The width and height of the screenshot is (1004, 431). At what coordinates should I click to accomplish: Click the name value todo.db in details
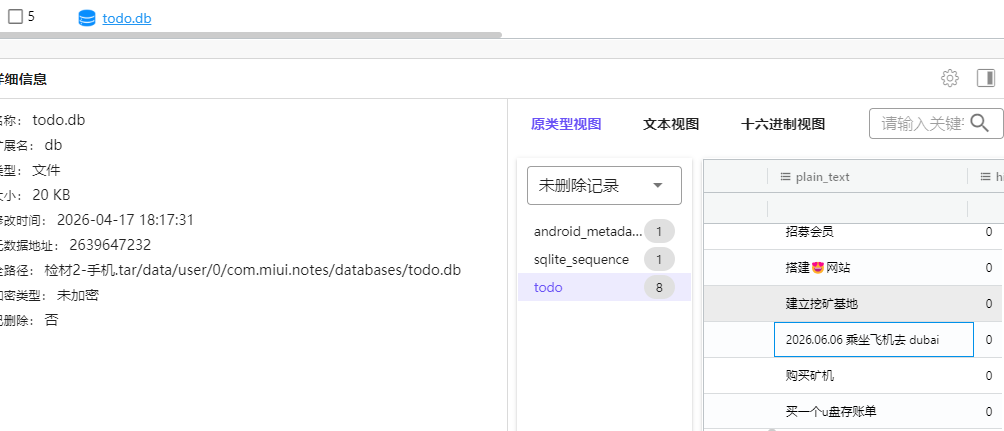(x=58, y=120)
